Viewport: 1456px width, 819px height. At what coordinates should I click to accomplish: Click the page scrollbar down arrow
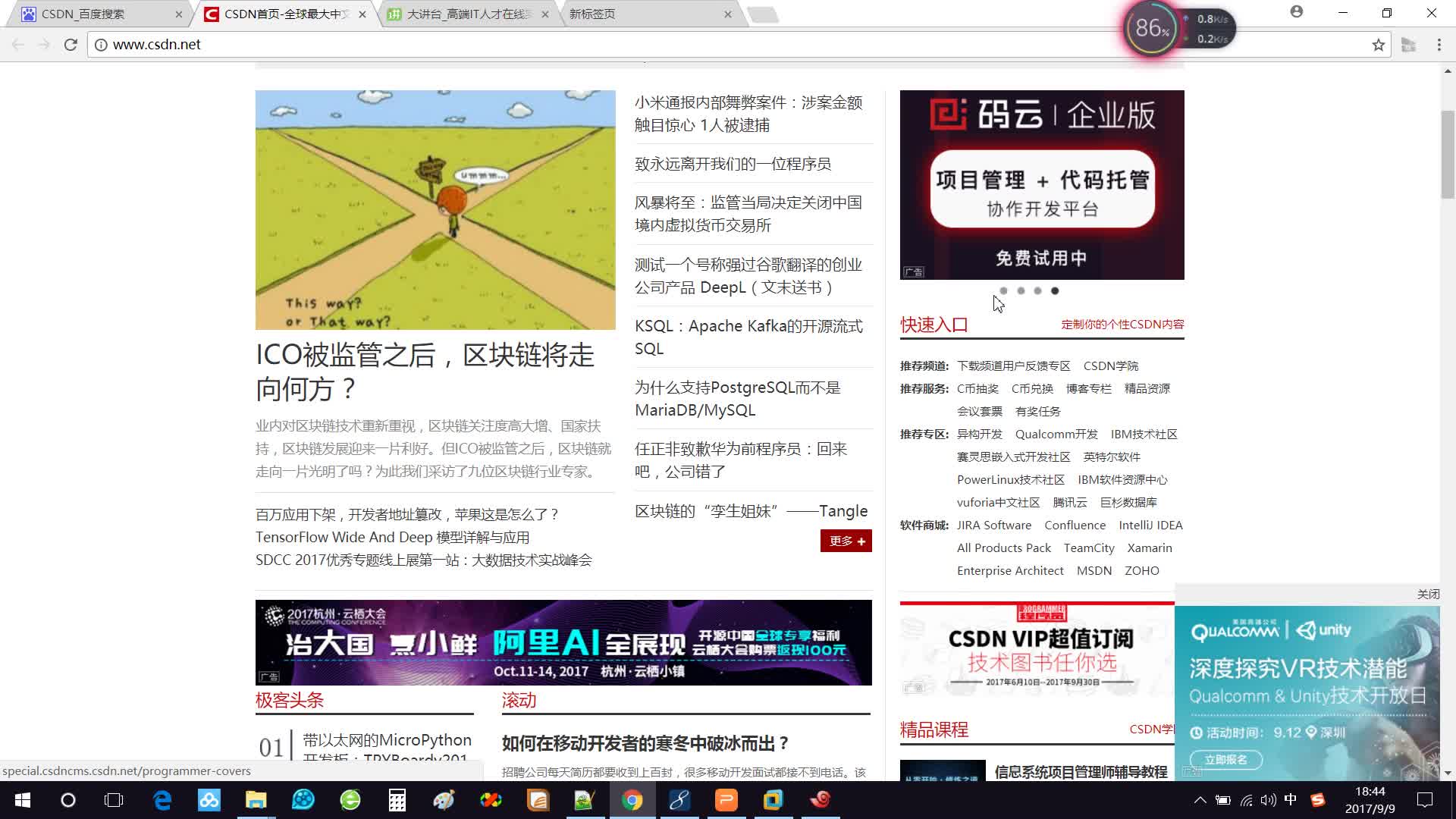tap(1448, 773)
